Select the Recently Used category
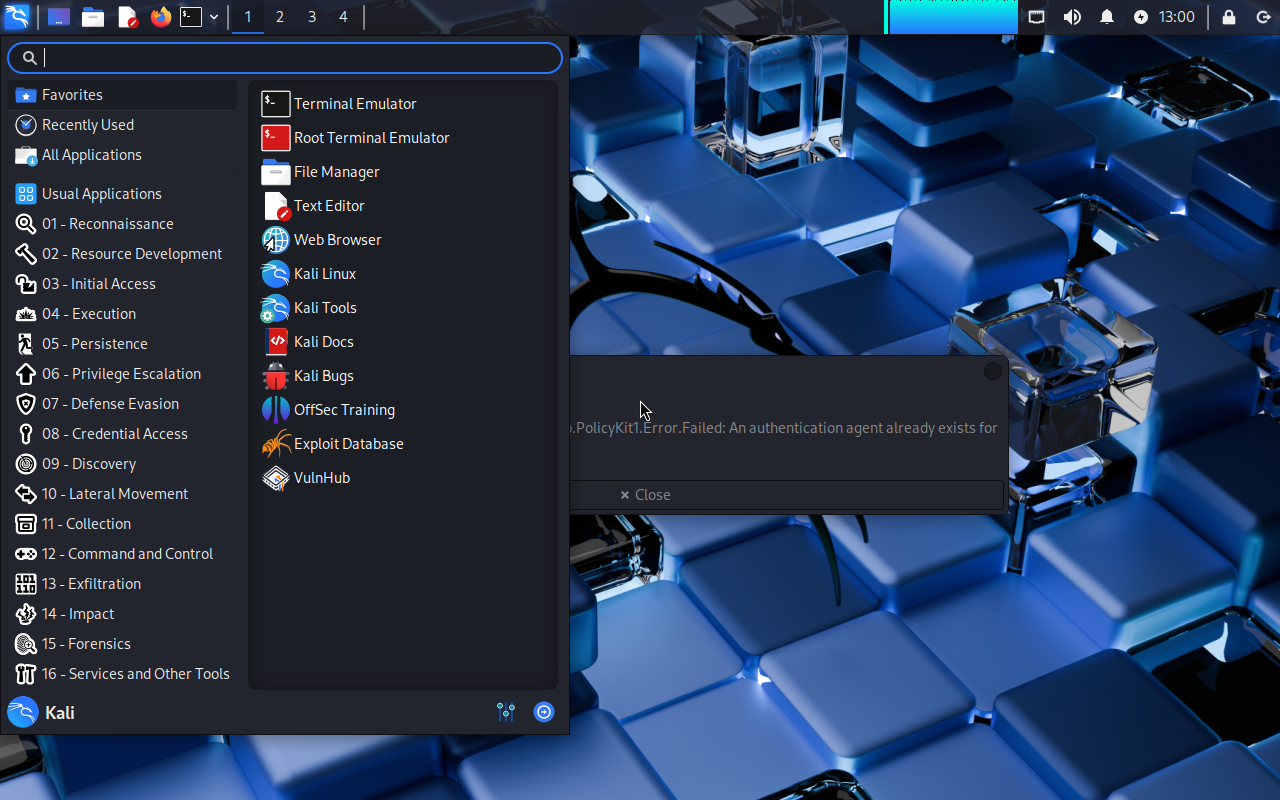This screenshot has width=1280, height=800. point(122,125)
